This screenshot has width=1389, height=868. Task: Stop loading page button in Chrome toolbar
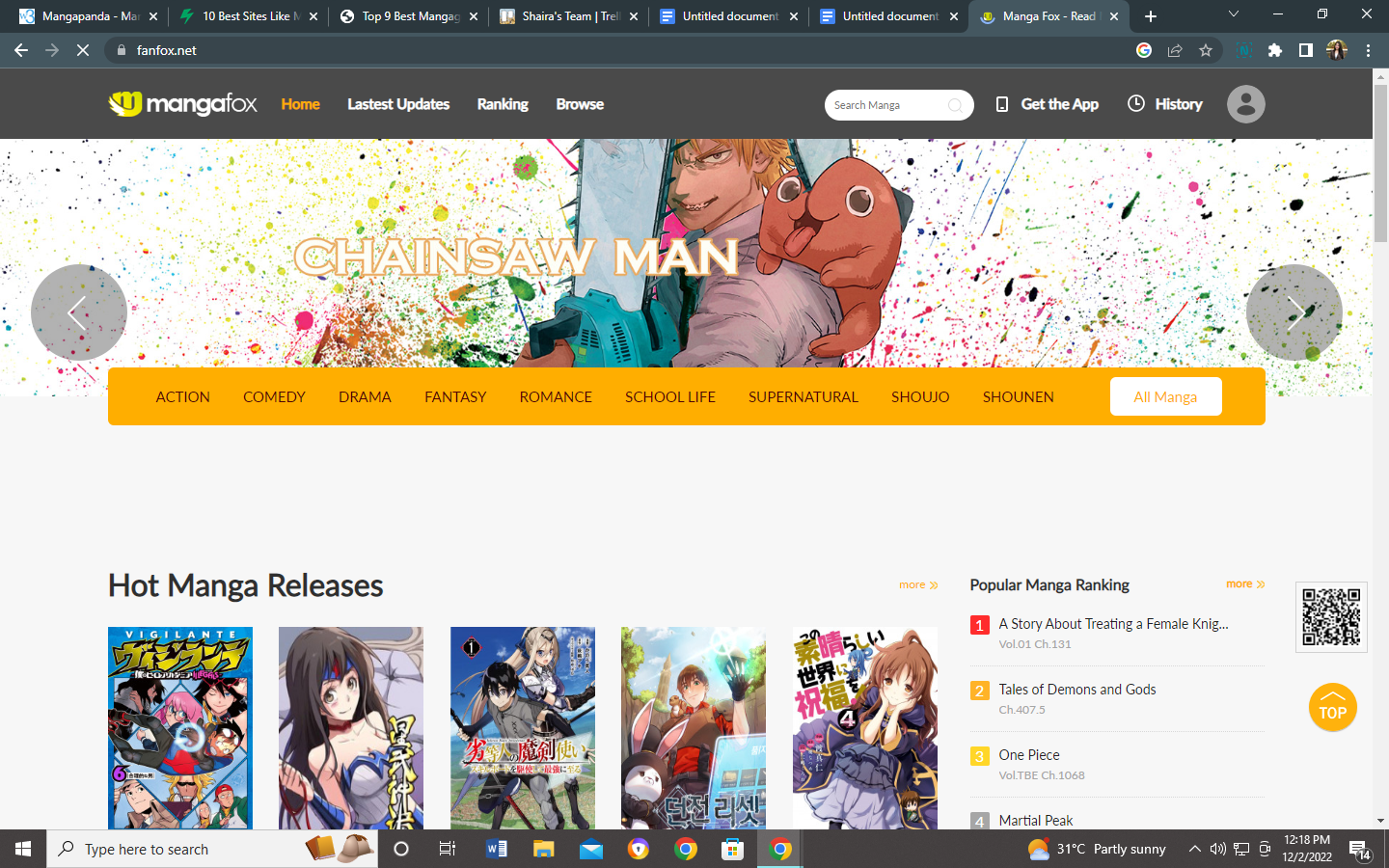click(x=83, y=50)
